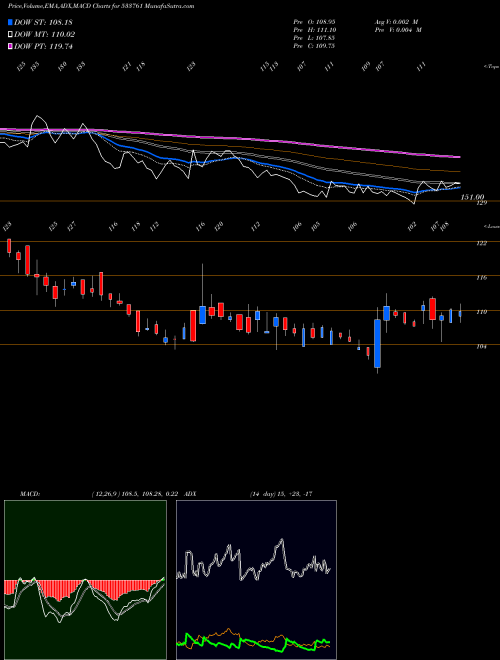This screenshot has height=660, width=500.
Task: Select the 'DOW PT: 119.74' legend text
Action: pyautogui.click(x=43, y=46)
